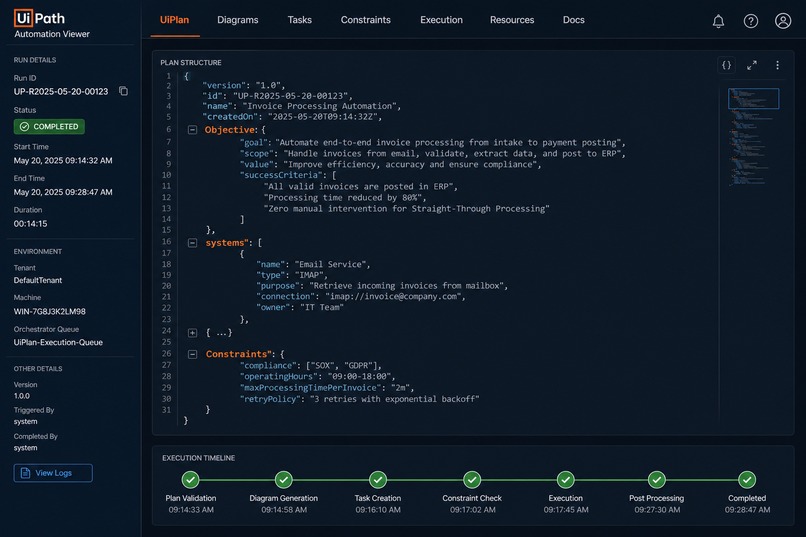The image size is (806, 537).
Task: Click the "successCriteria" key in code
Action: 282,175
